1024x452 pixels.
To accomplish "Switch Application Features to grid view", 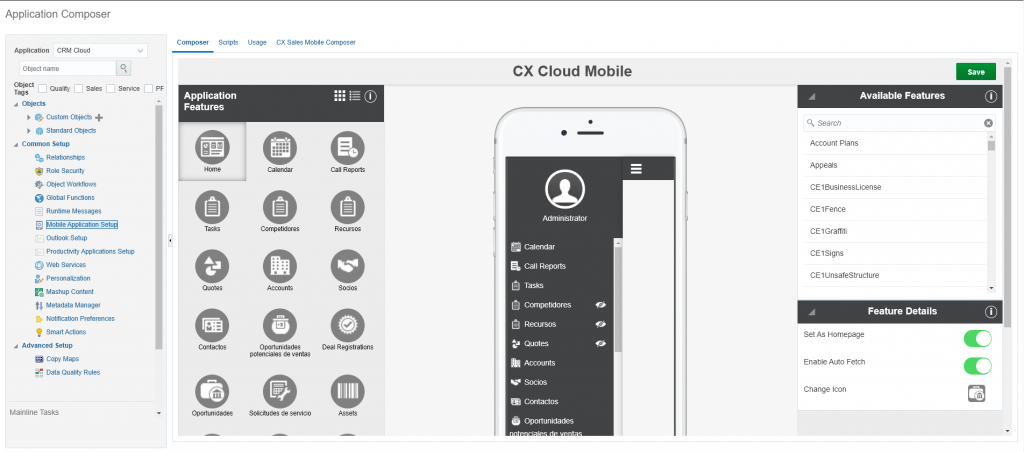I will 340,95.
